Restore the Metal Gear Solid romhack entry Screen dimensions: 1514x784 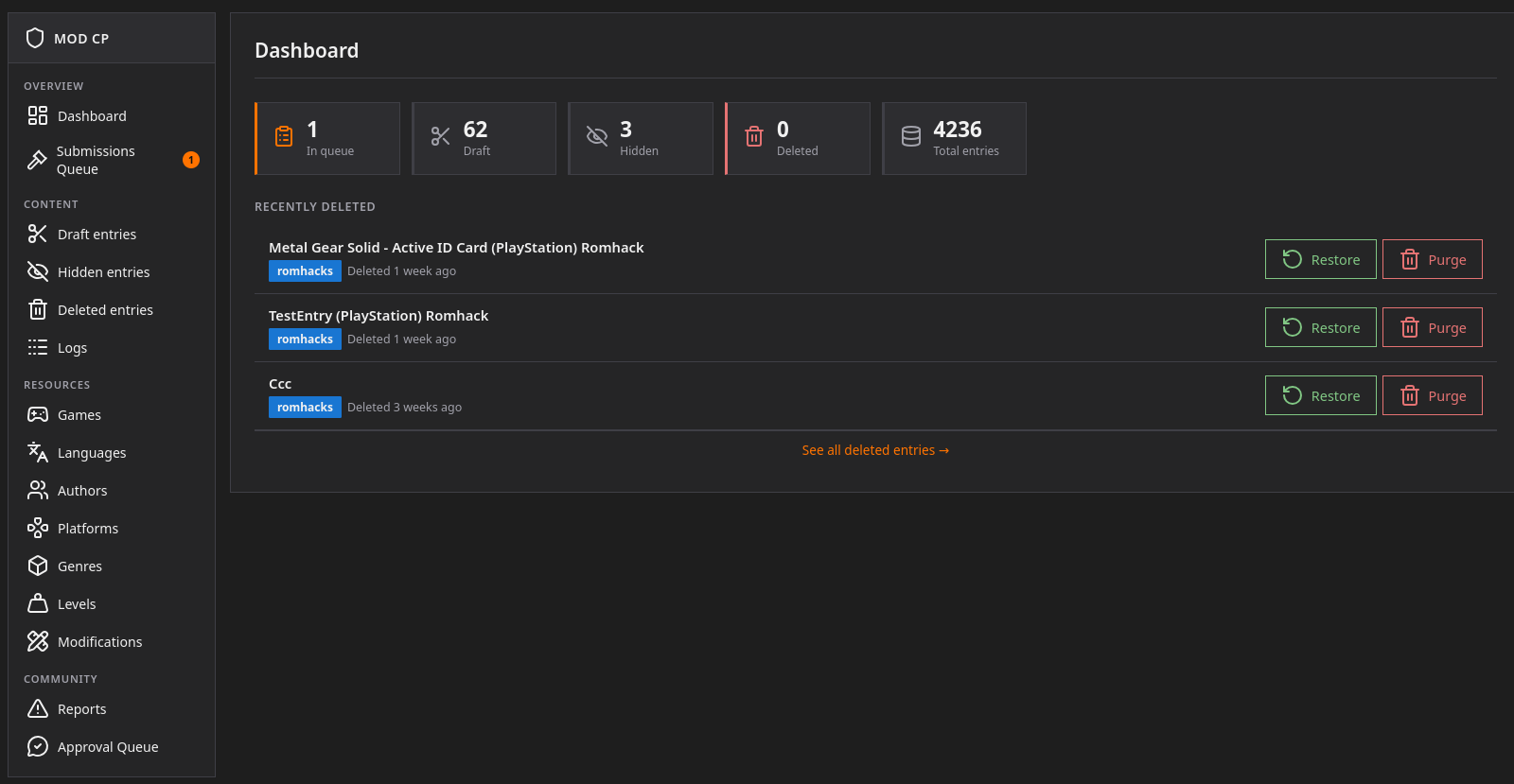(1320, 259)
